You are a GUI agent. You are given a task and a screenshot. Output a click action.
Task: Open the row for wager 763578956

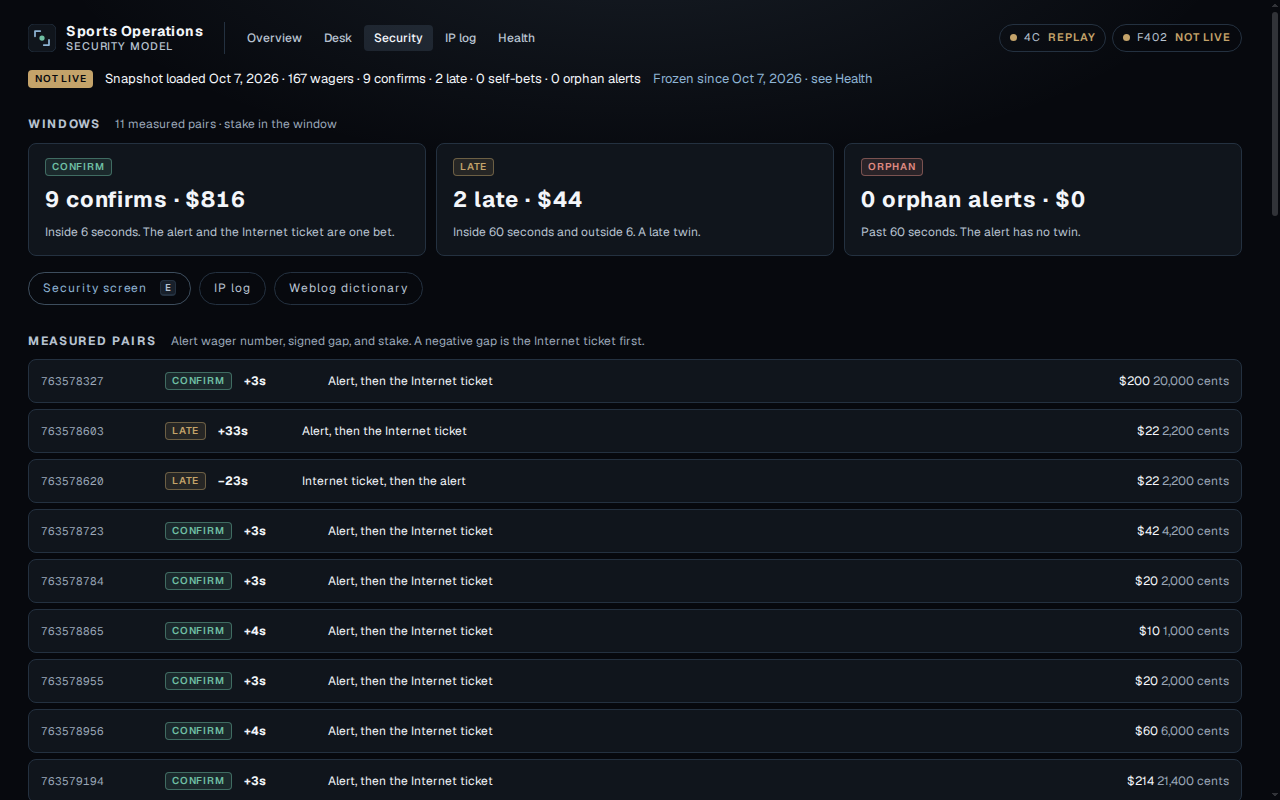(635, 731)
